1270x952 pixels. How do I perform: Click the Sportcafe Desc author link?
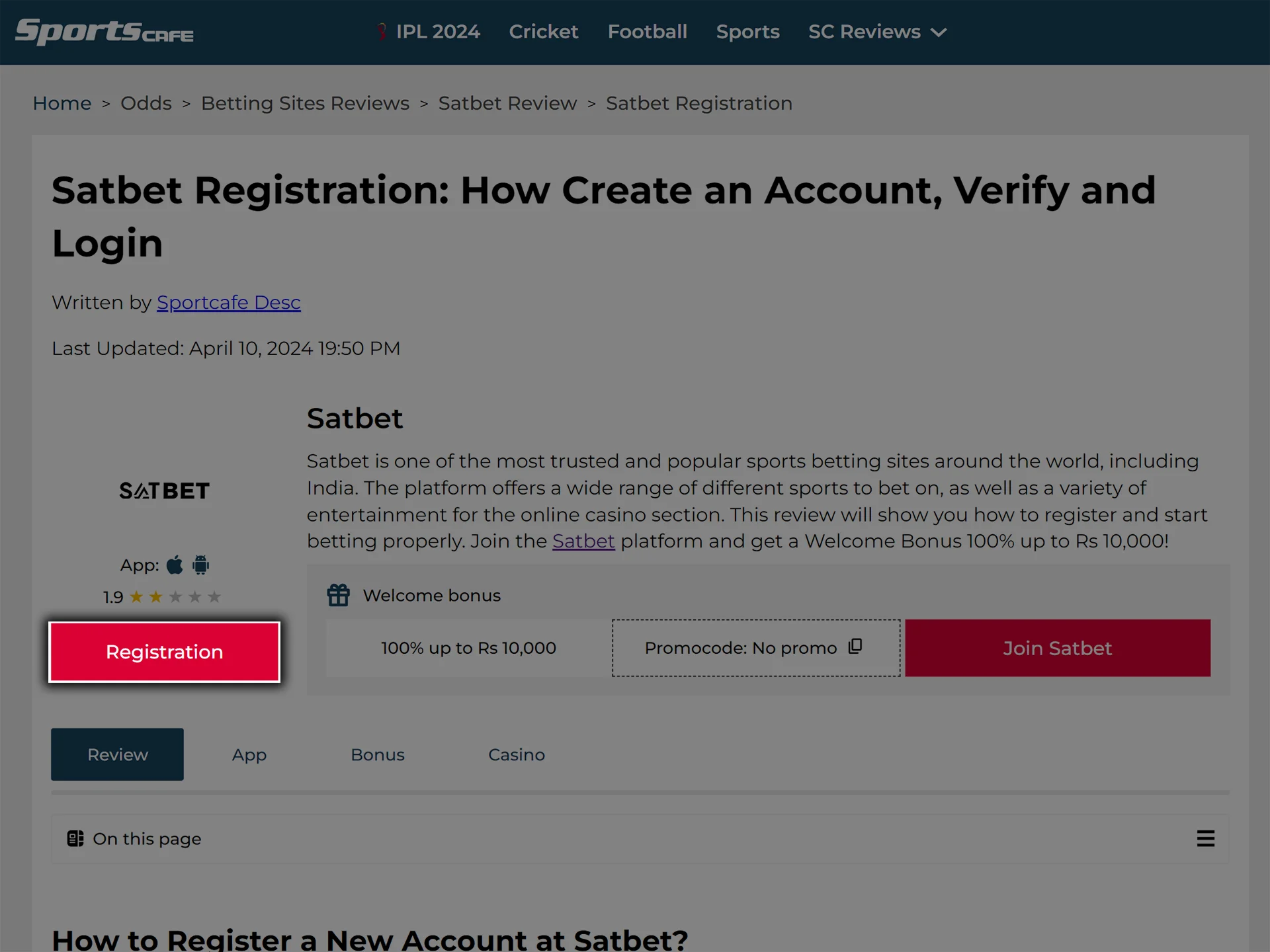(x=229, y=302)
